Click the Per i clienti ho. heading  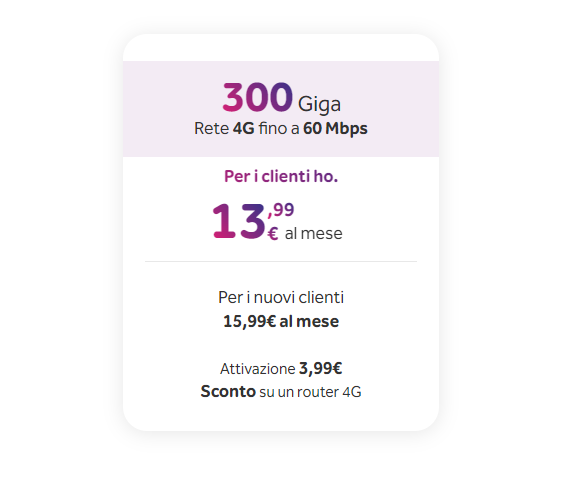[x=281, y=176]
